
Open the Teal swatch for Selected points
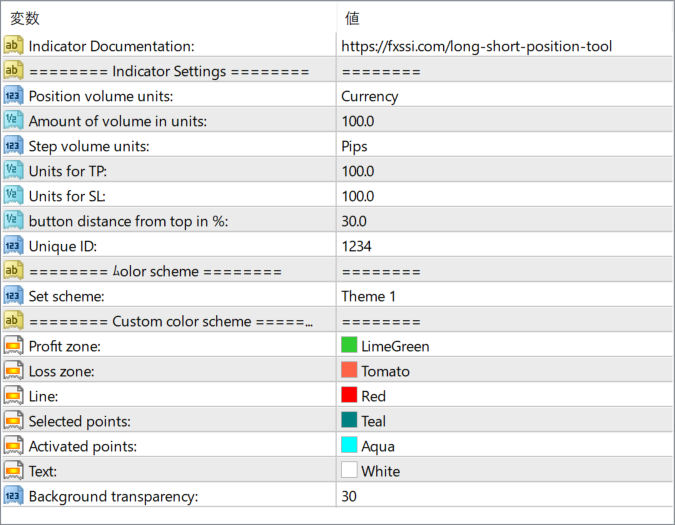349,420
